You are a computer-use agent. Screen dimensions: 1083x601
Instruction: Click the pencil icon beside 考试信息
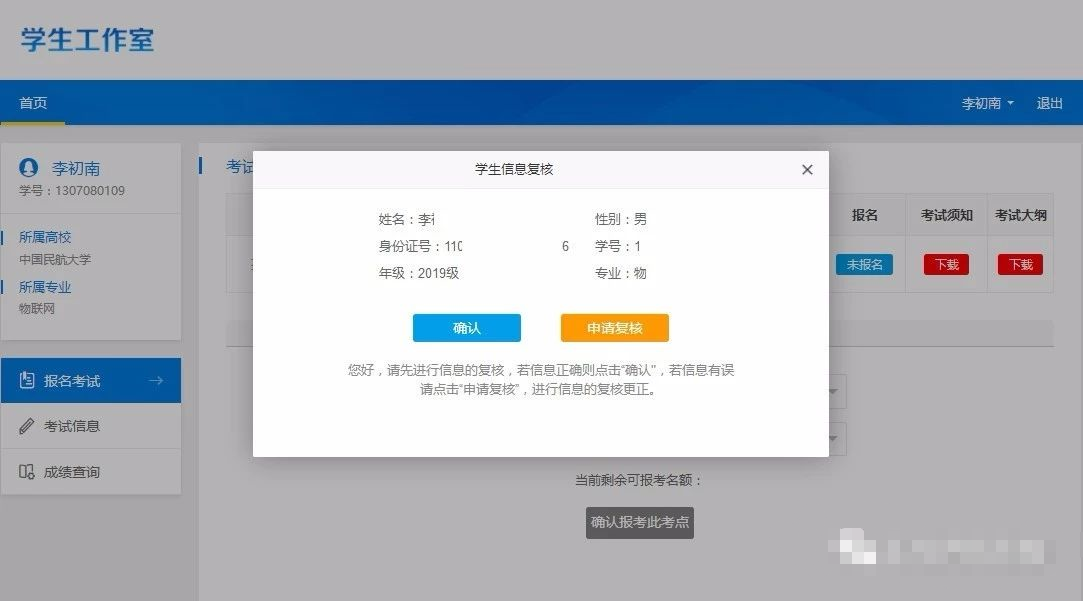pyautogui.click(x=27, y=426)
